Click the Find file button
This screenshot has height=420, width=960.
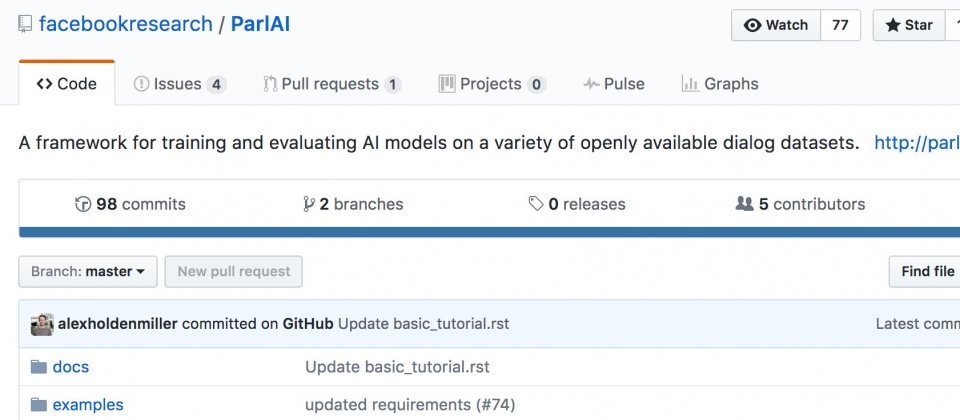pyautogui.click(x=924, y=271)
